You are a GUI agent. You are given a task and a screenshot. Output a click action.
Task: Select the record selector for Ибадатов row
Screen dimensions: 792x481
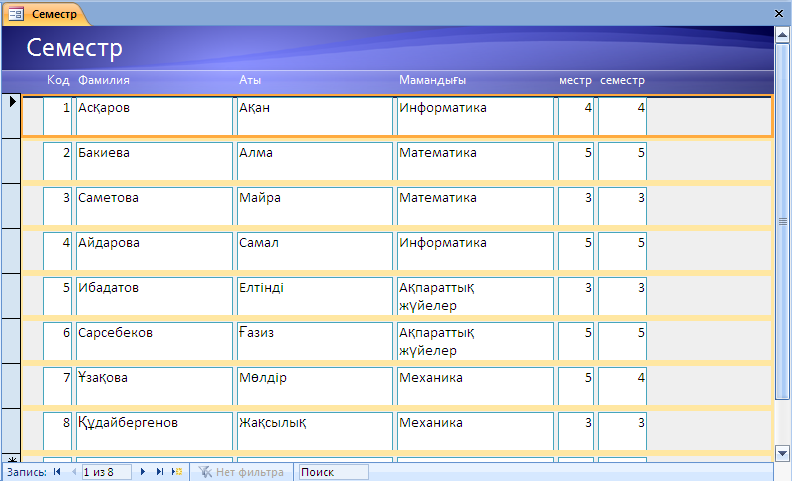tap(11, 296)
